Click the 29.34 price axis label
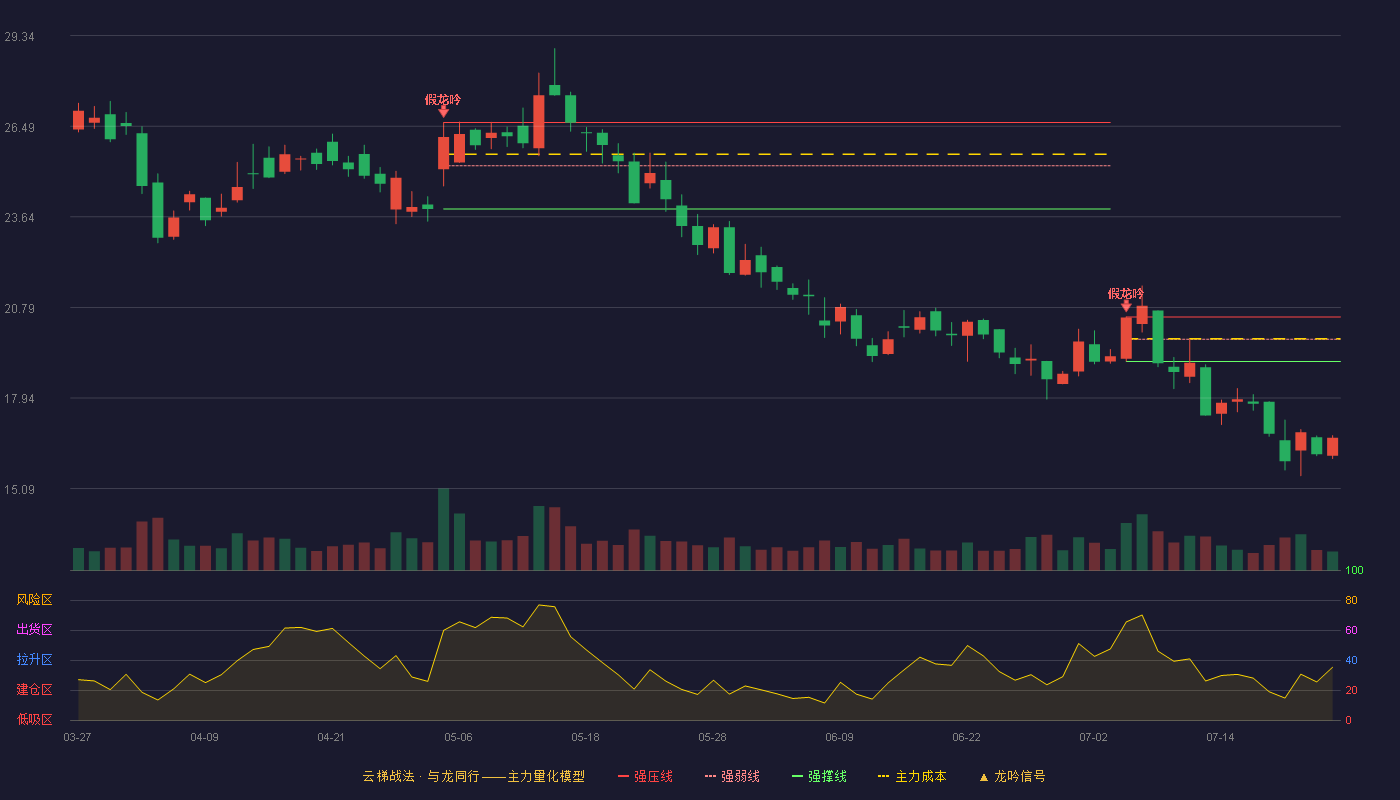The width and height of the screenshot is (1400, 800). click(x=20, y=36)
